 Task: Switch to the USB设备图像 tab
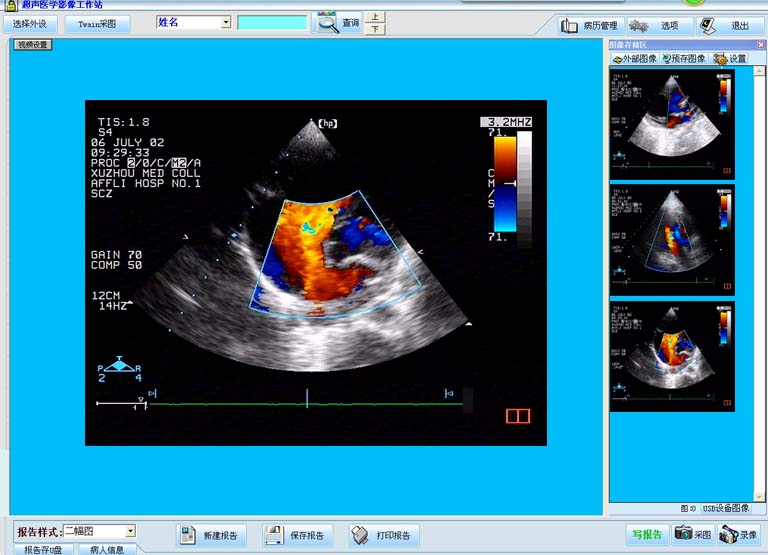coord(726,508)
